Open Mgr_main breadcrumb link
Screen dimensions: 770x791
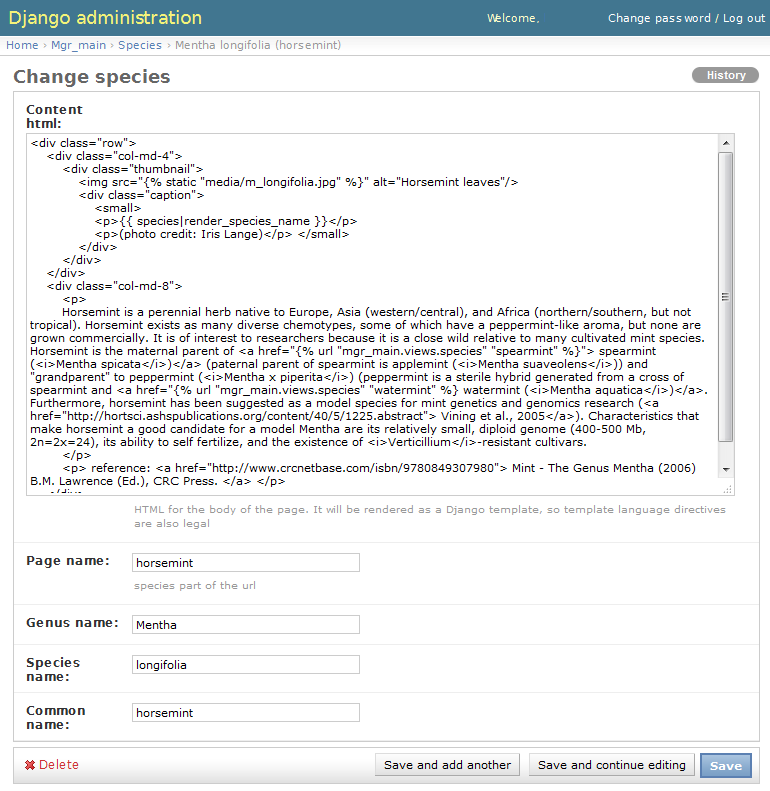click(78, 45)
